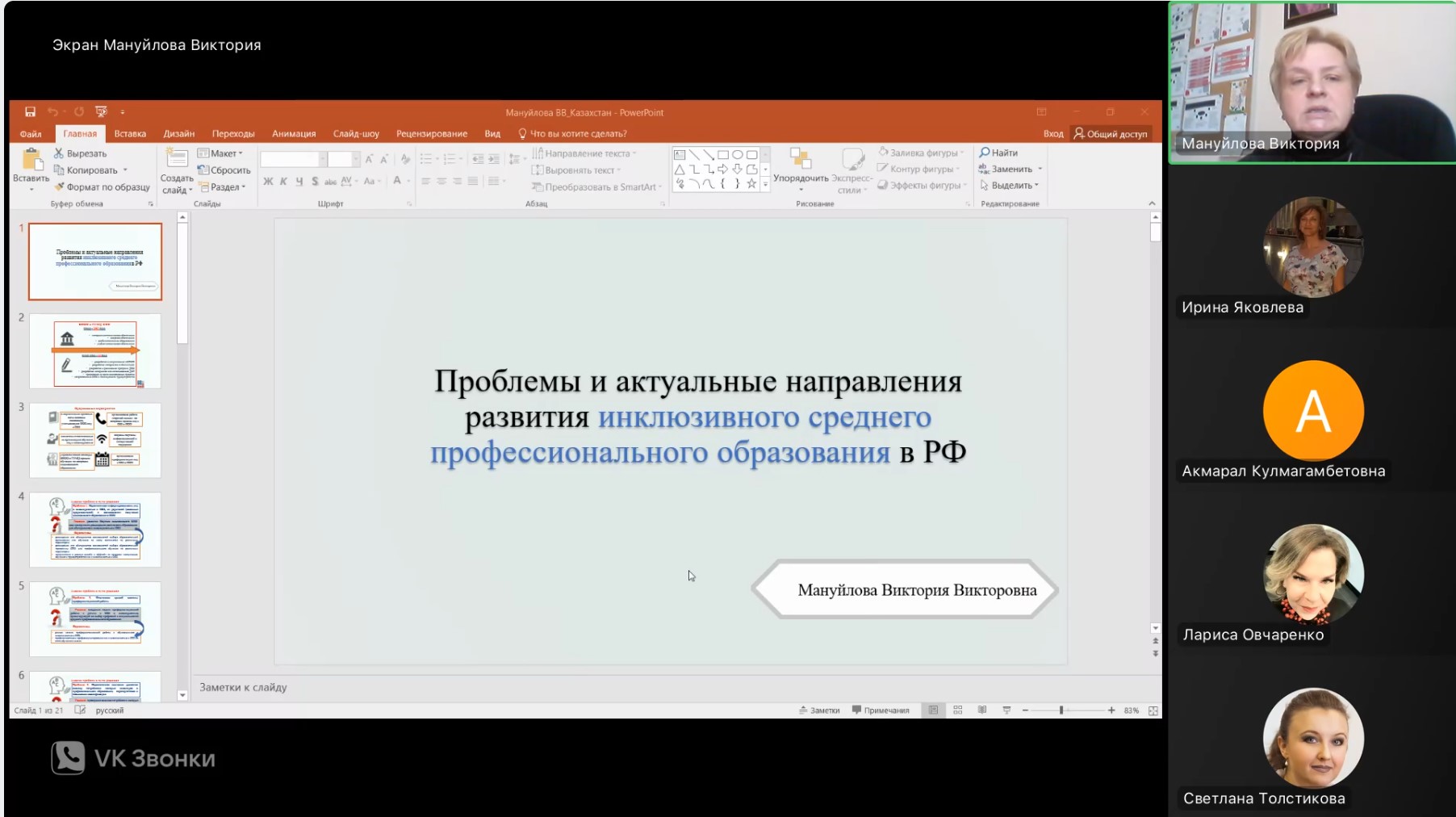Click the Format Painter (Формат по образцу) brush

click(59, 186)
